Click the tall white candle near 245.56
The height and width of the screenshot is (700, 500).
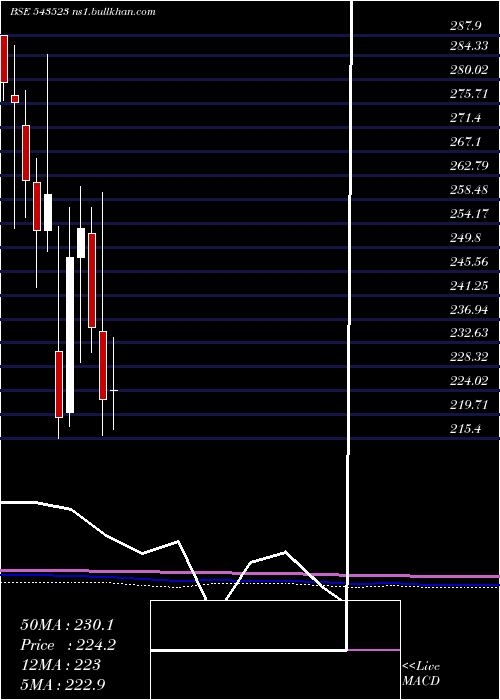70,335
